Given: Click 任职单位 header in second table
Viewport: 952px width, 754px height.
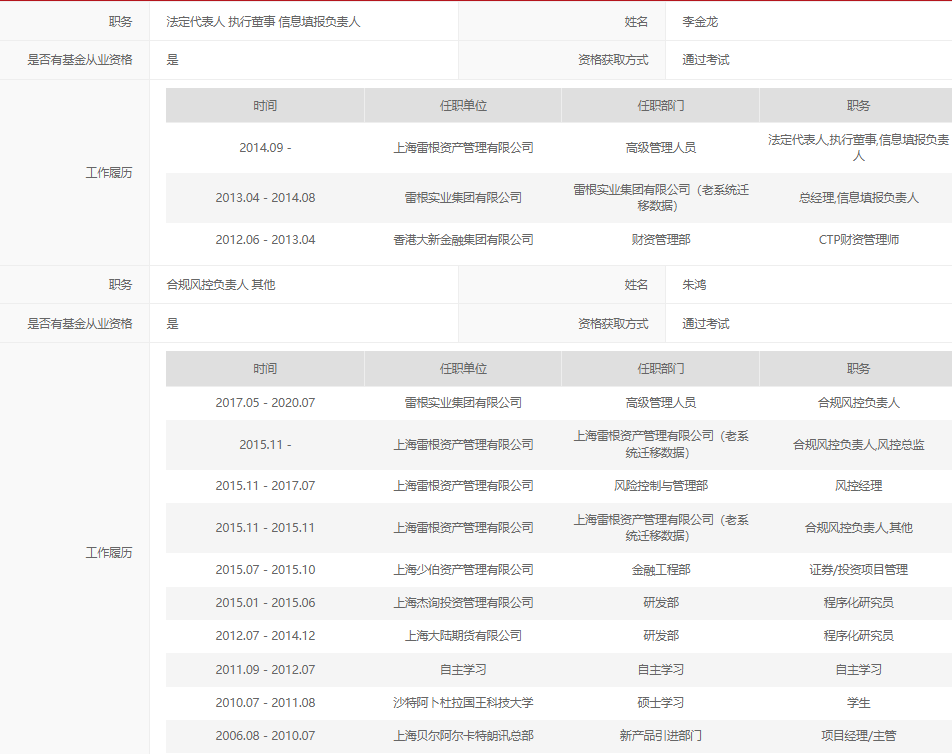Looking at the screenshot, I should pos(463,369).
